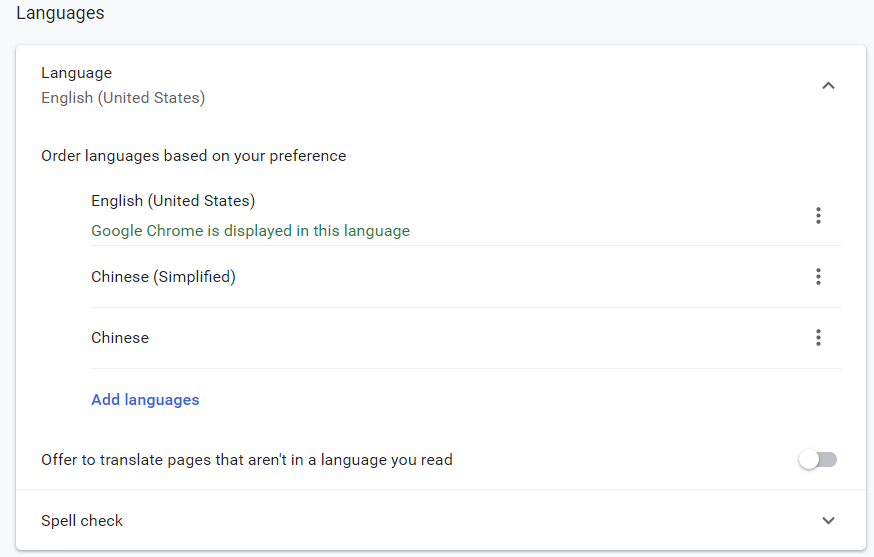Click the 'Offer to translate pages' label
The height and width of the screenshot is (557, 874).
(247, 460)
